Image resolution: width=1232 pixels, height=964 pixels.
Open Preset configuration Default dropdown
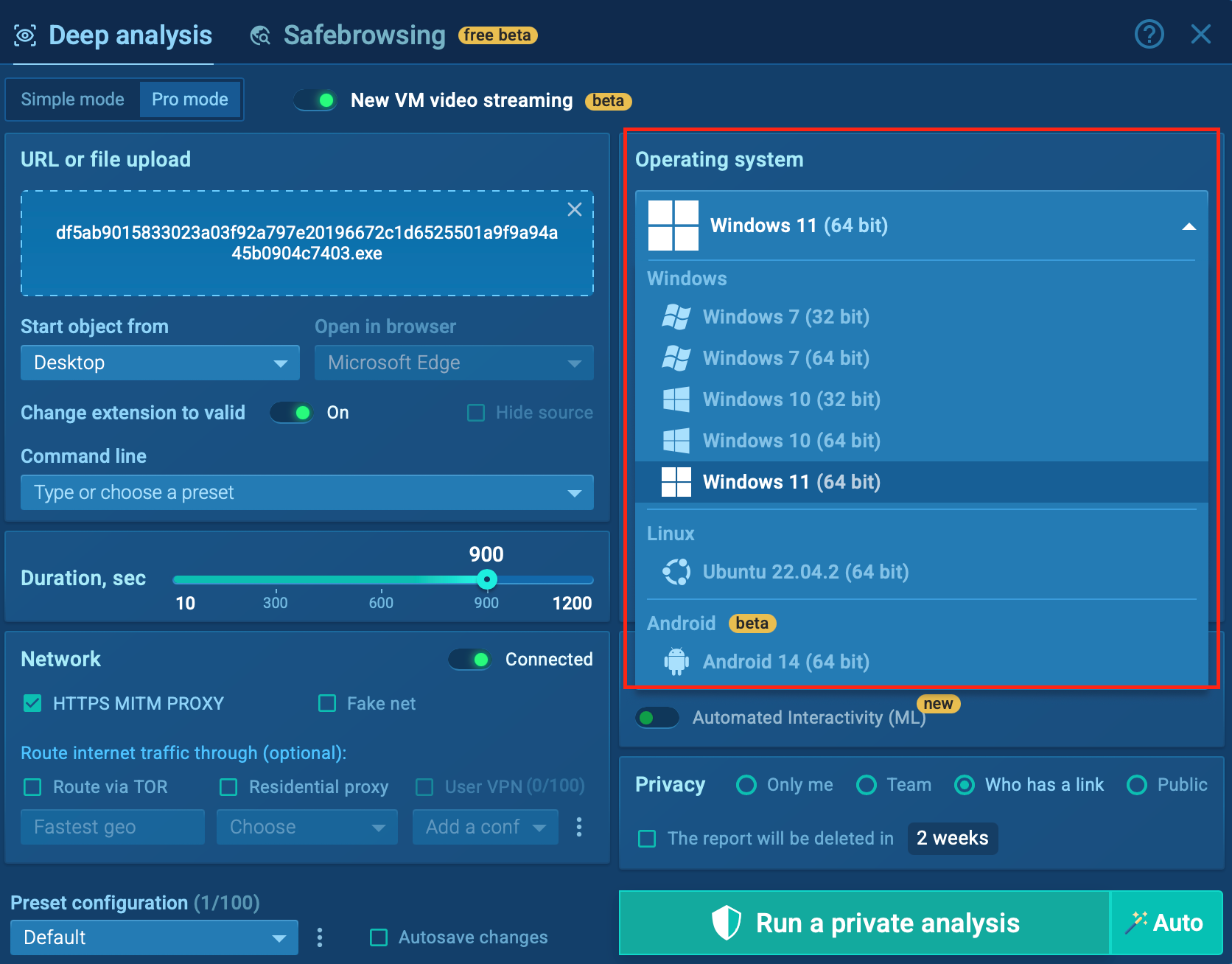155,937
